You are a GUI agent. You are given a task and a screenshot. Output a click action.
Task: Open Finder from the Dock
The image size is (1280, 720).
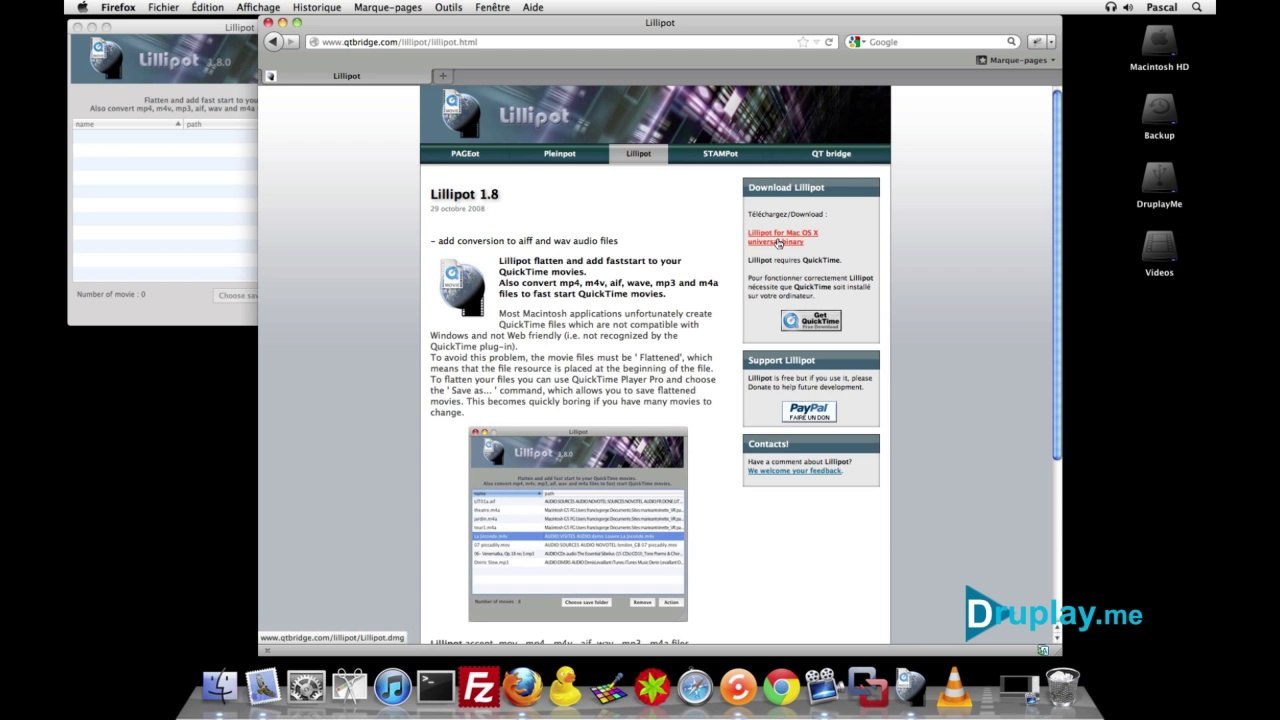[x=220, y=686]
